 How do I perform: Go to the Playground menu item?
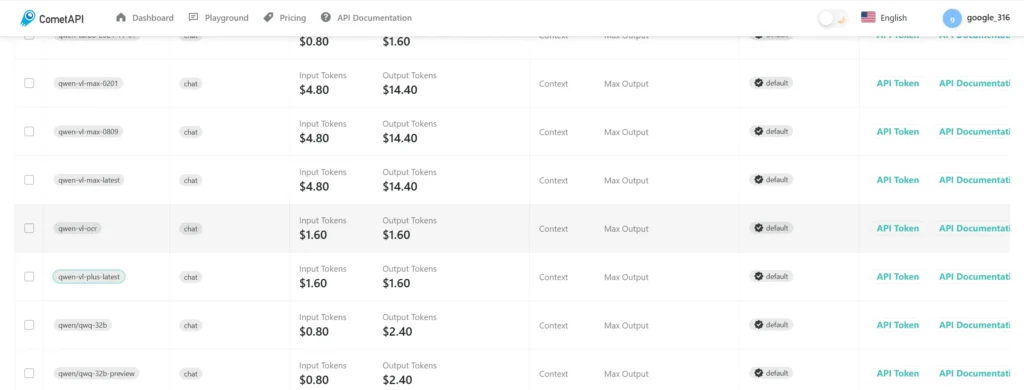point(218,18)
